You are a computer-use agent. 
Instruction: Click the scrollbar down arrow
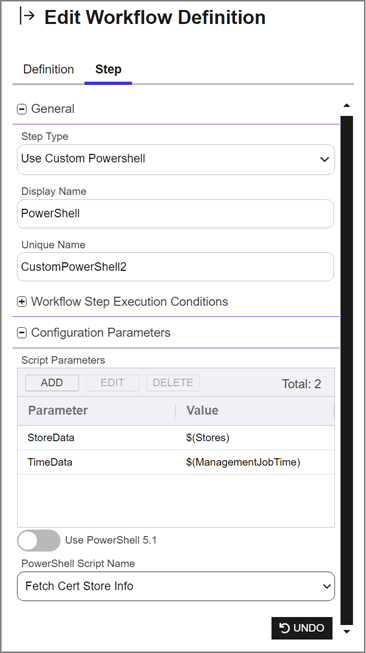tap(346, 632)
